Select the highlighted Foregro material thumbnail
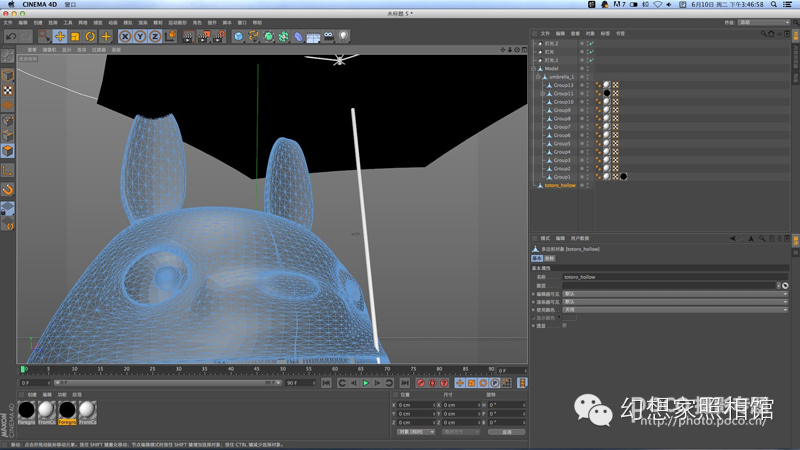800x450 pixels. tap(67, 412)
